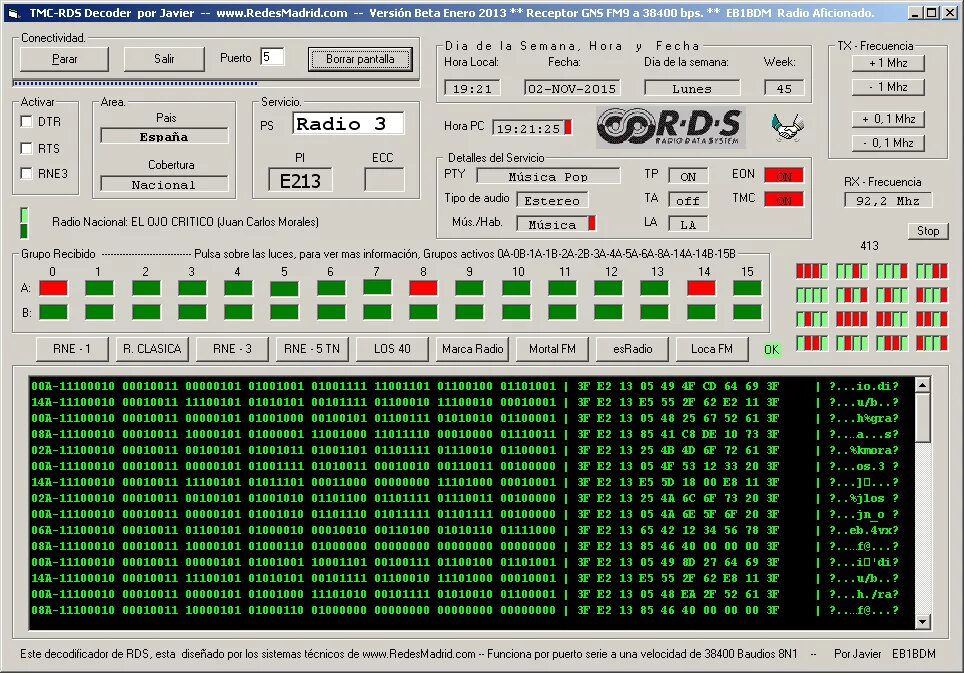Click group 4A green light

(x=239, y=288)
